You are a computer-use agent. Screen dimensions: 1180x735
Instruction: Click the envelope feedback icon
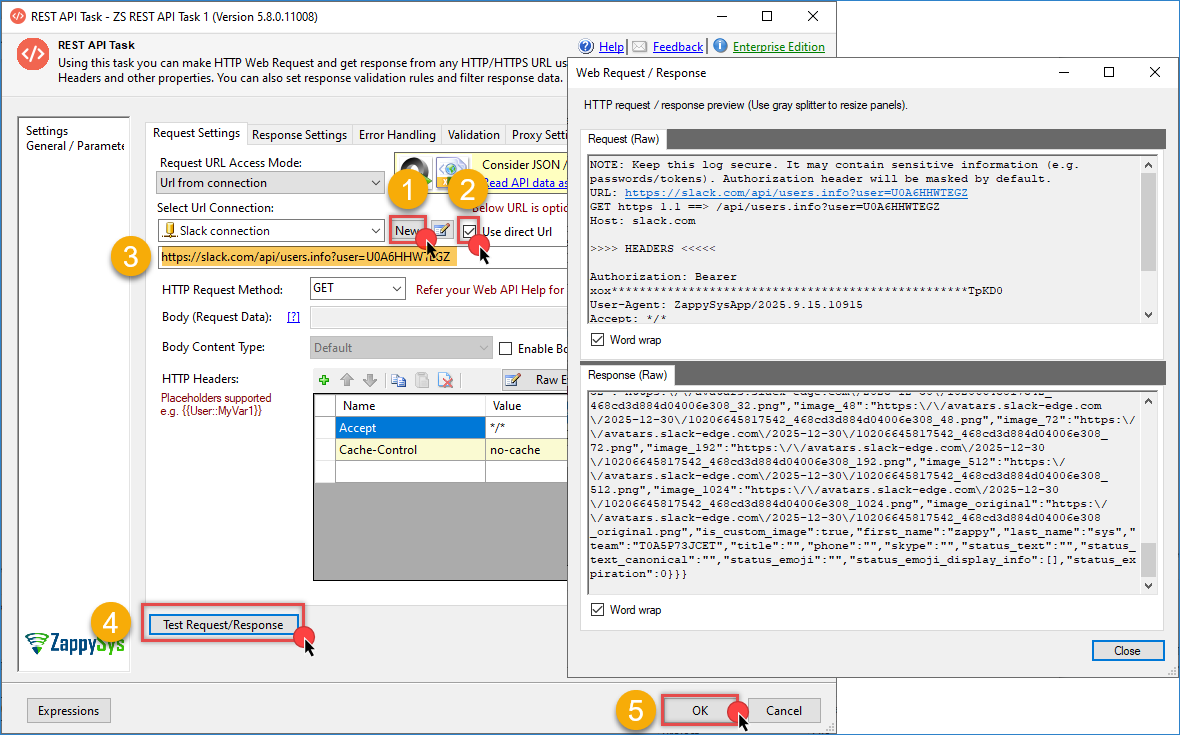click(x=639, y=46)
